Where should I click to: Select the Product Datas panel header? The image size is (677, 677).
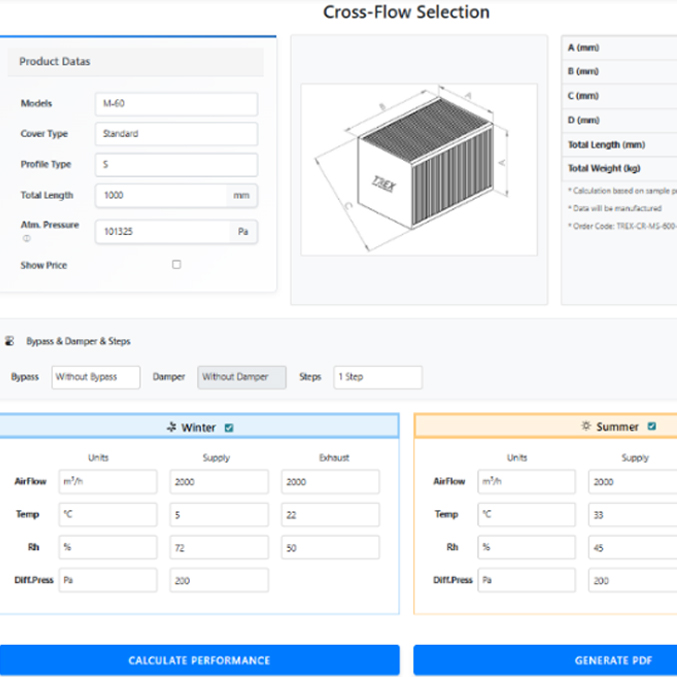click(x=137, y=62)
